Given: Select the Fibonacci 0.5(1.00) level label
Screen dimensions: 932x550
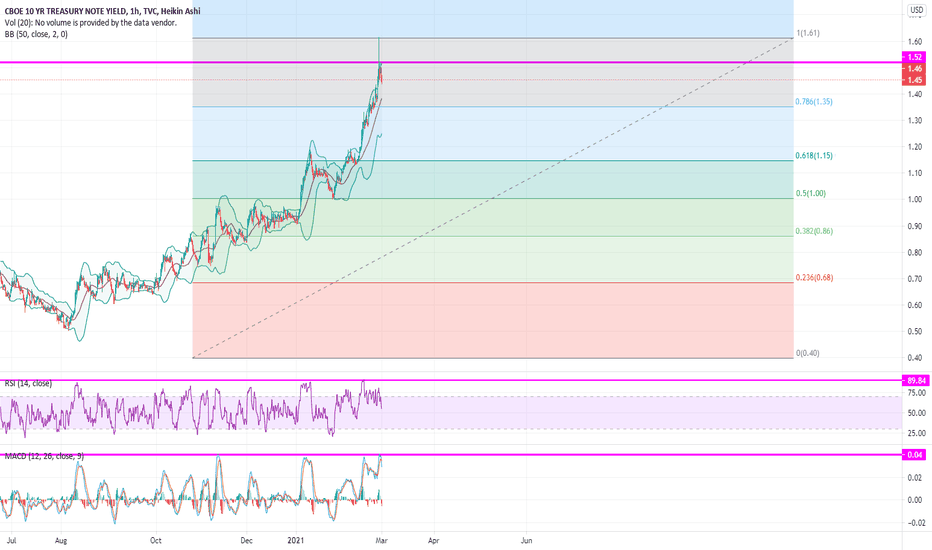Looking at the screenshot, I should [811, 193].
